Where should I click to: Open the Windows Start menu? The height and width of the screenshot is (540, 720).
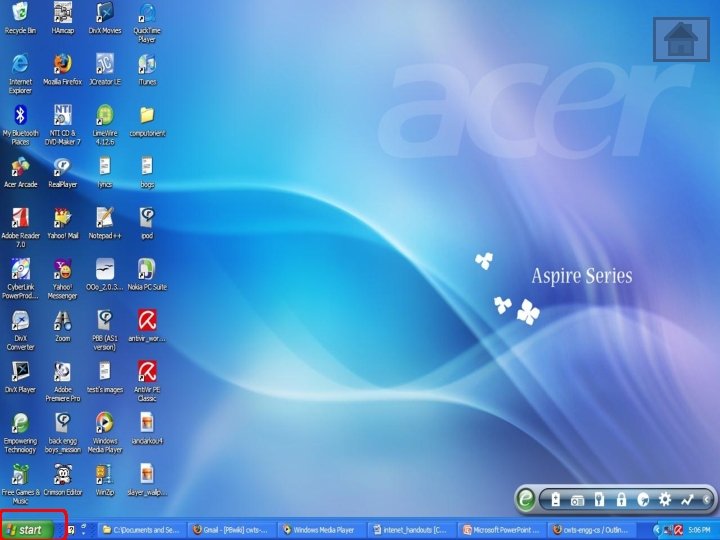tap(28, 530)
